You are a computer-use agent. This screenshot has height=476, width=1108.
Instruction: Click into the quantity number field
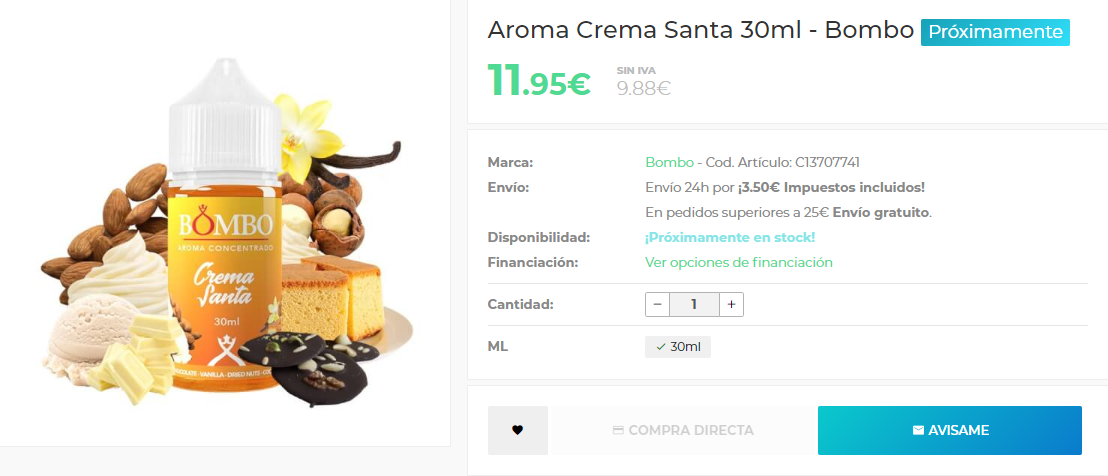tap(694, 304)
